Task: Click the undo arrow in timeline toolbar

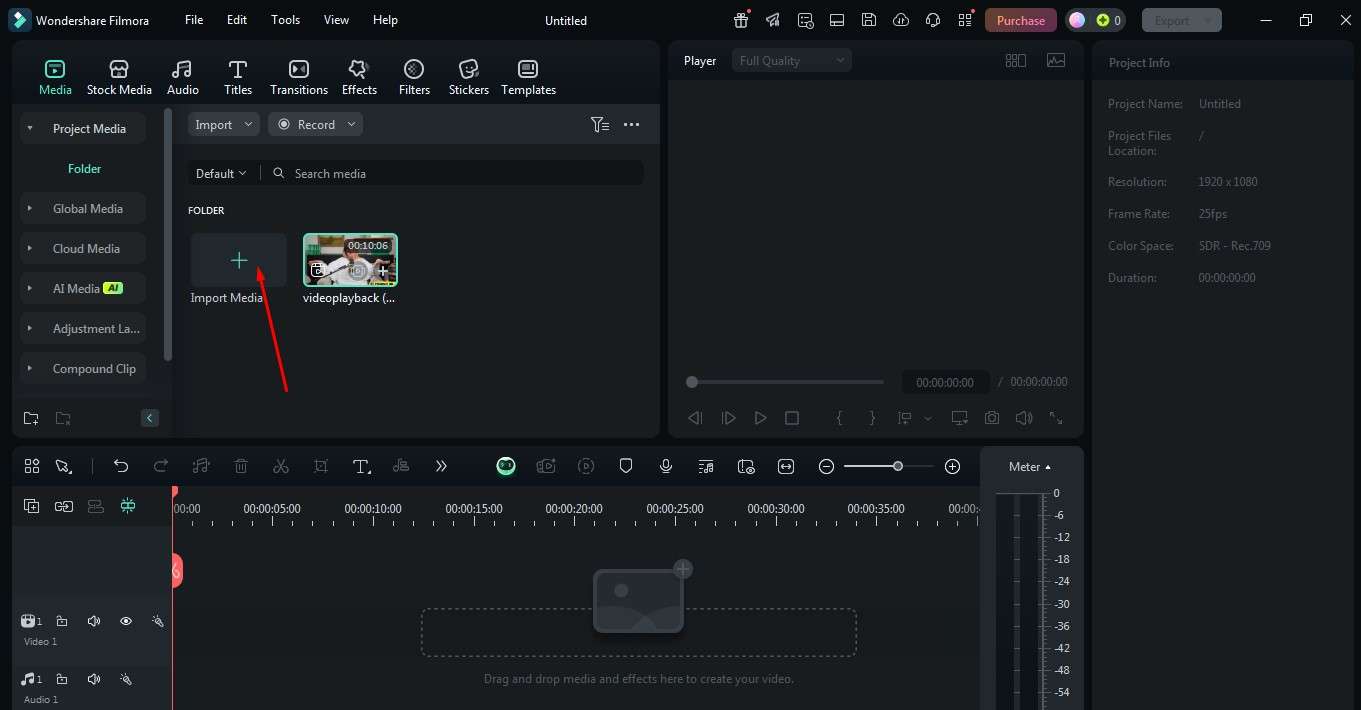Action: (x=121, y=466)
